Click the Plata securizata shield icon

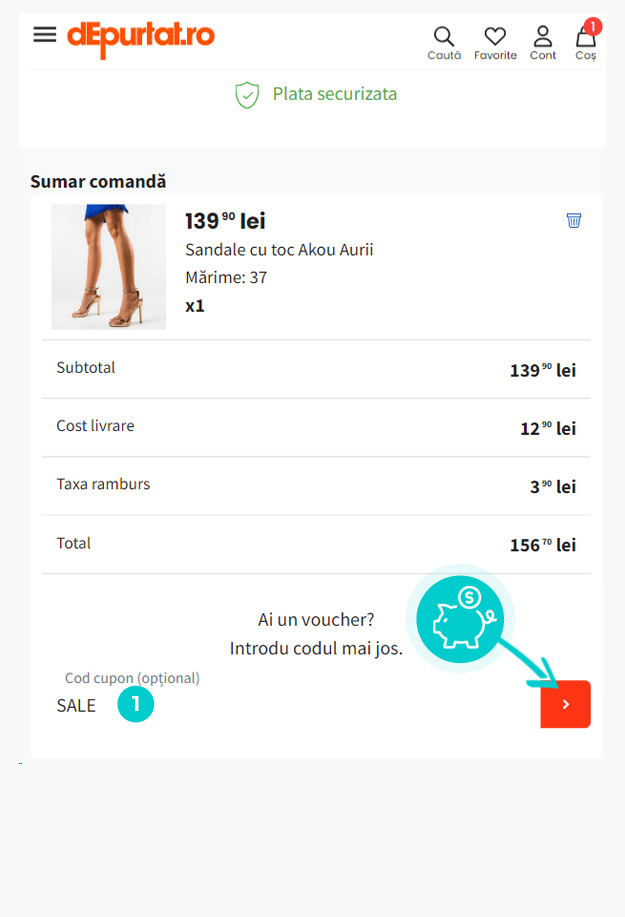(246, 95)
